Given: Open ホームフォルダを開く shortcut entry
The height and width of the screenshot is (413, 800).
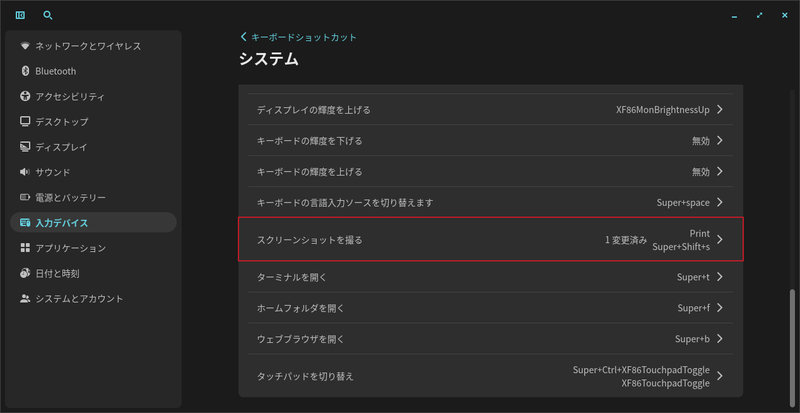Looking at the screenshot, I should click(x=490, y=308).
